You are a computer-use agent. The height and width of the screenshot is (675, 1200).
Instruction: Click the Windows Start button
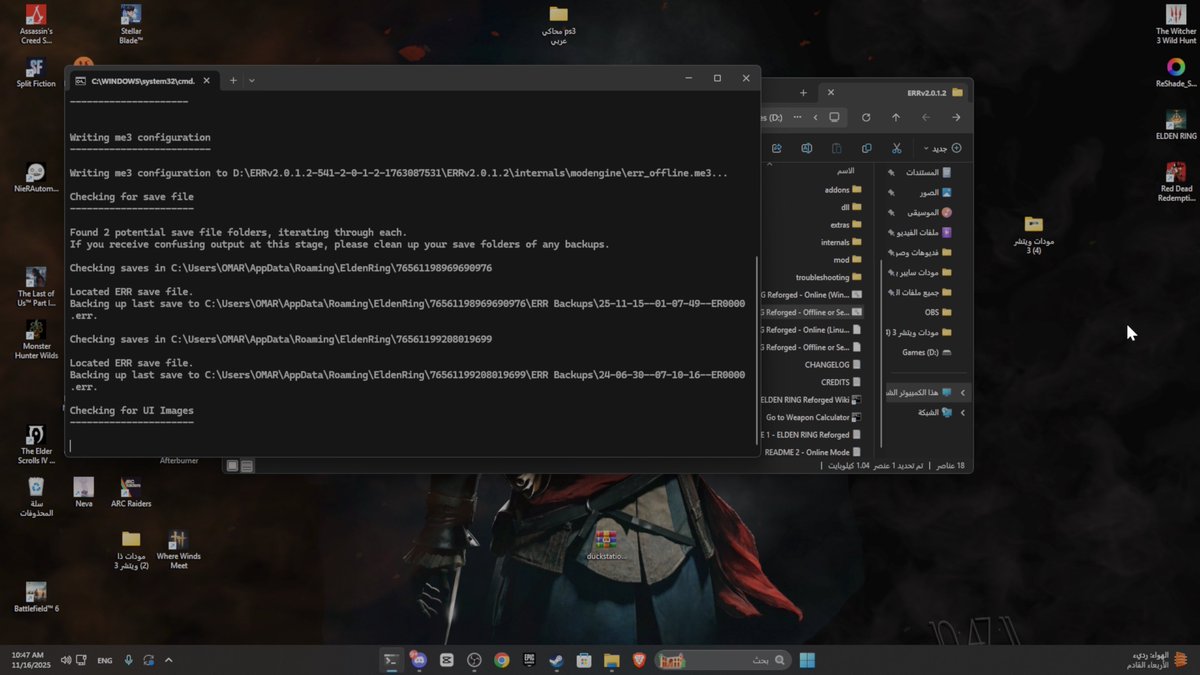(x=807, y=660)
